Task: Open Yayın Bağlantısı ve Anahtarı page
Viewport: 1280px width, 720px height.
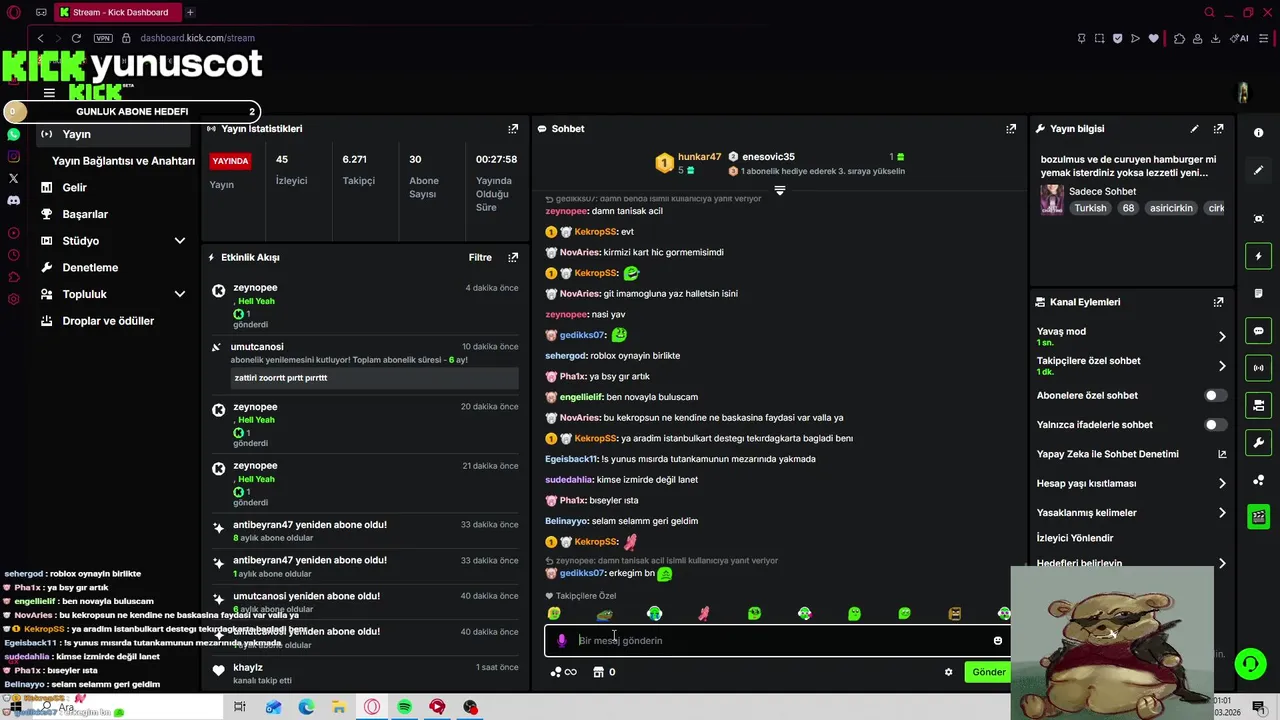Action: point(123,161)
